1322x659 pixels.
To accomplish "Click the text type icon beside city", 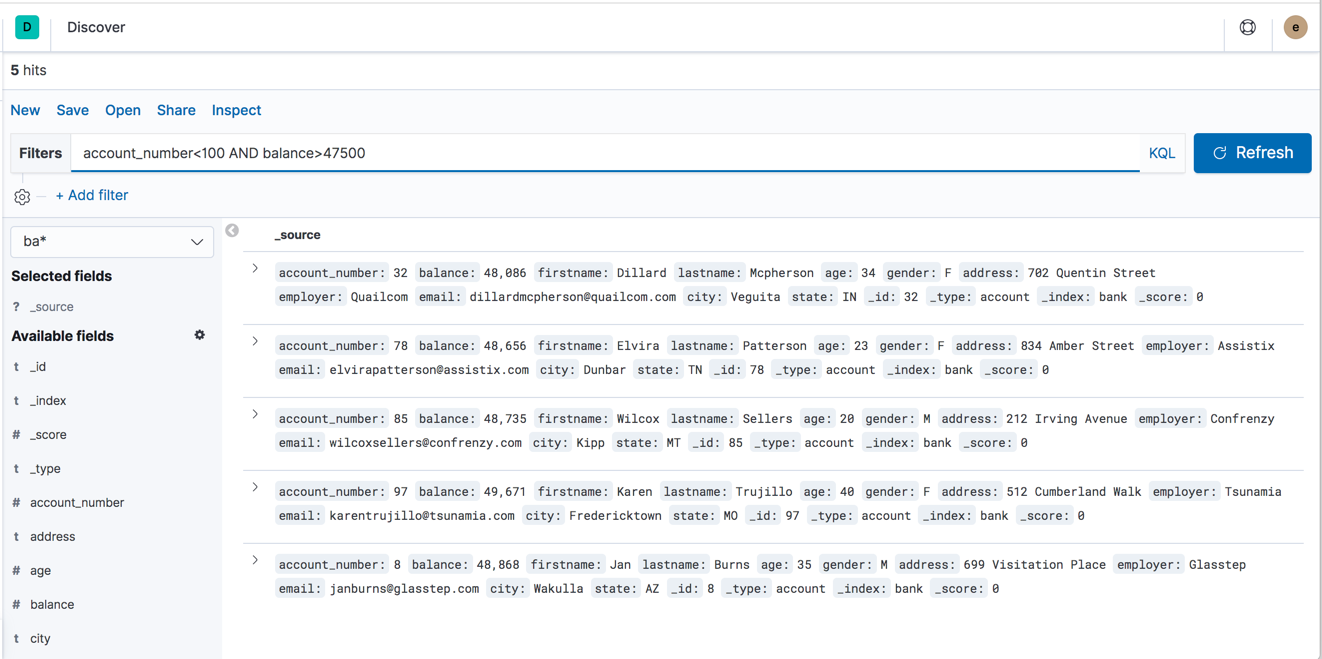I will point(14,638).
